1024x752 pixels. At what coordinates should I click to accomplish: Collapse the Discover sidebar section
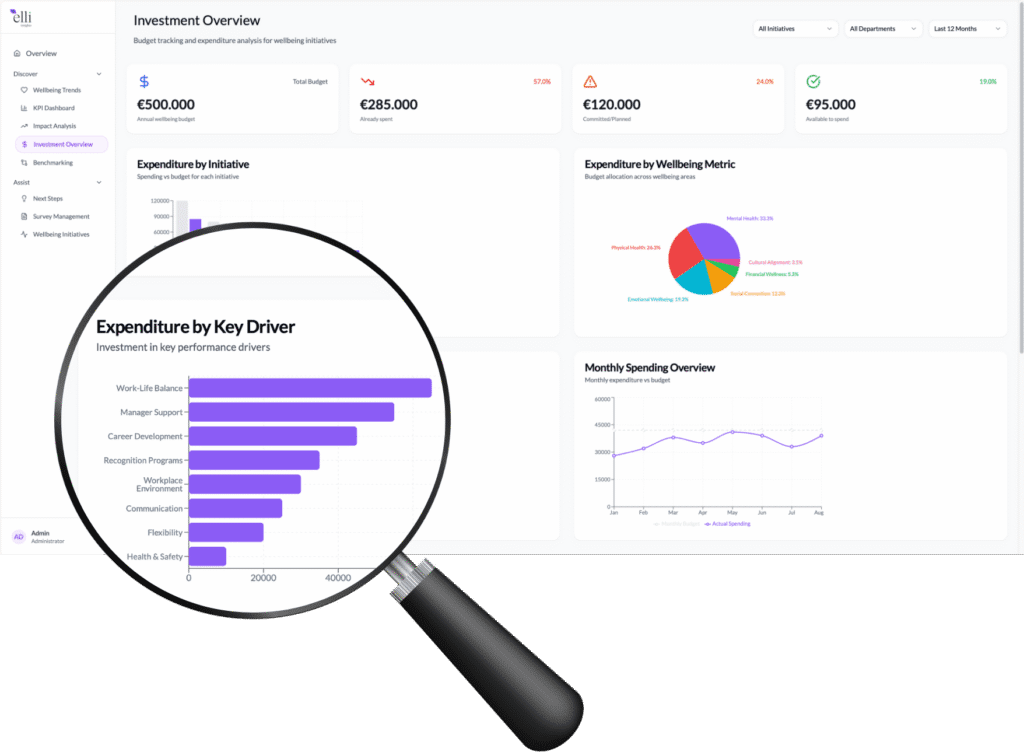click(98, 74)
